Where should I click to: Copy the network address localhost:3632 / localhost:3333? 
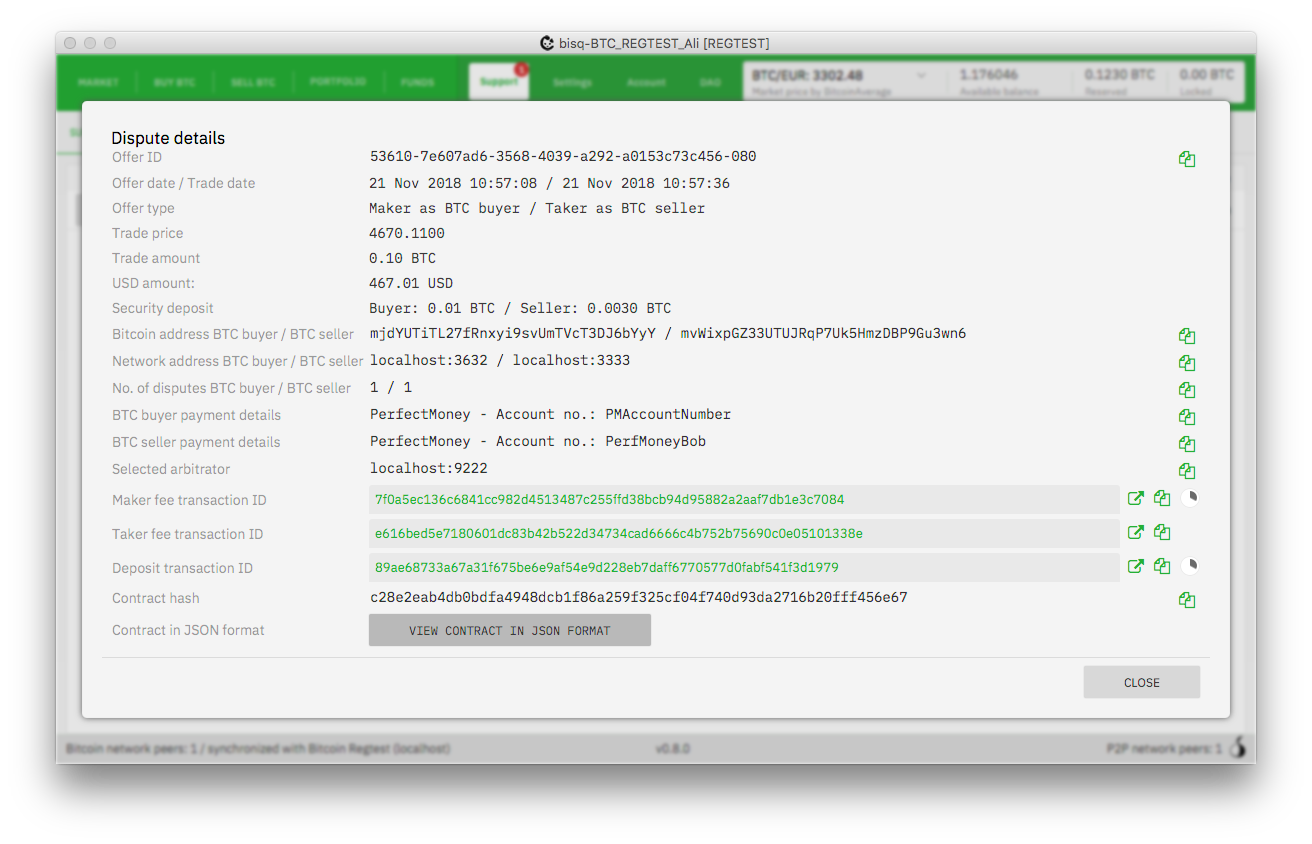click(1187, 363)
